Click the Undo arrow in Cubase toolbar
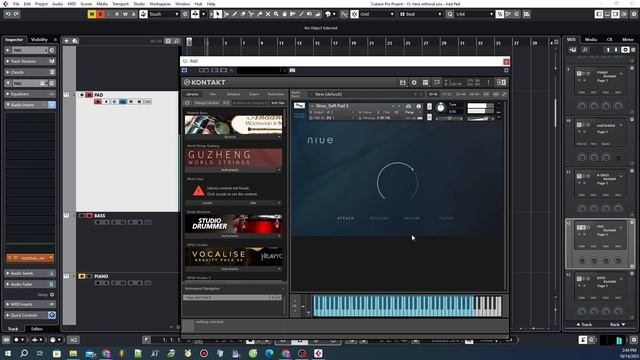Image resolution: width=640 pixels, height=360 pixels. [x=8, y=14]
